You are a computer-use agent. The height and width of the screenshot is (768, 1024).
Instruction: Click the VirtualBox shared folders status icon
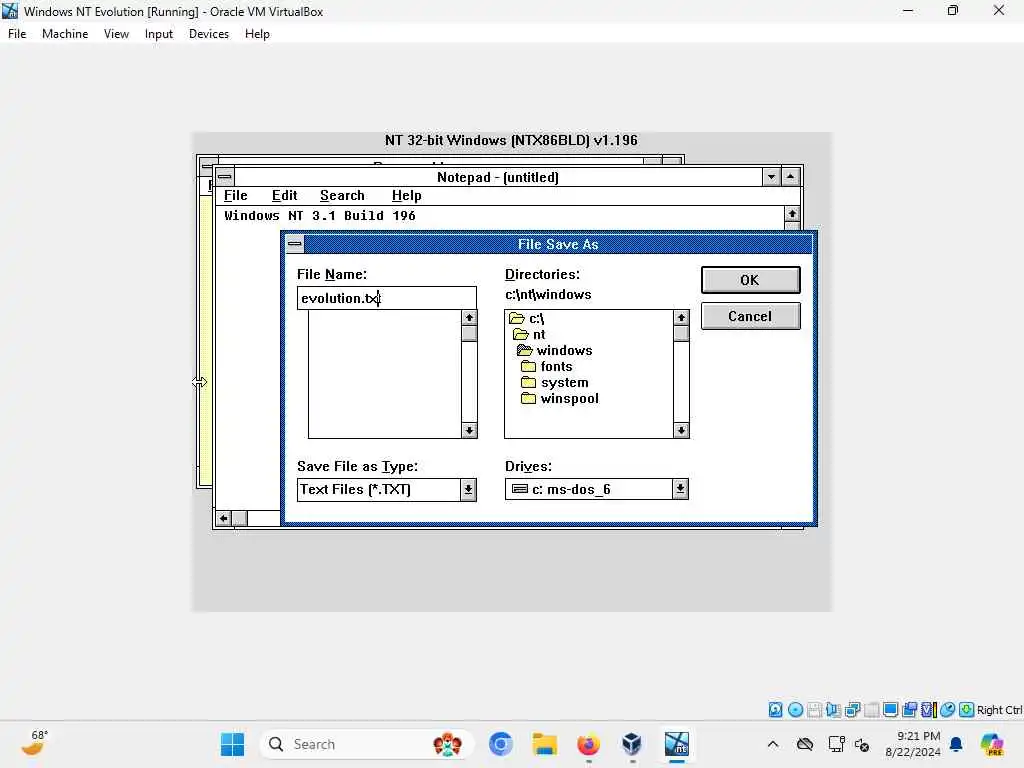910,710
